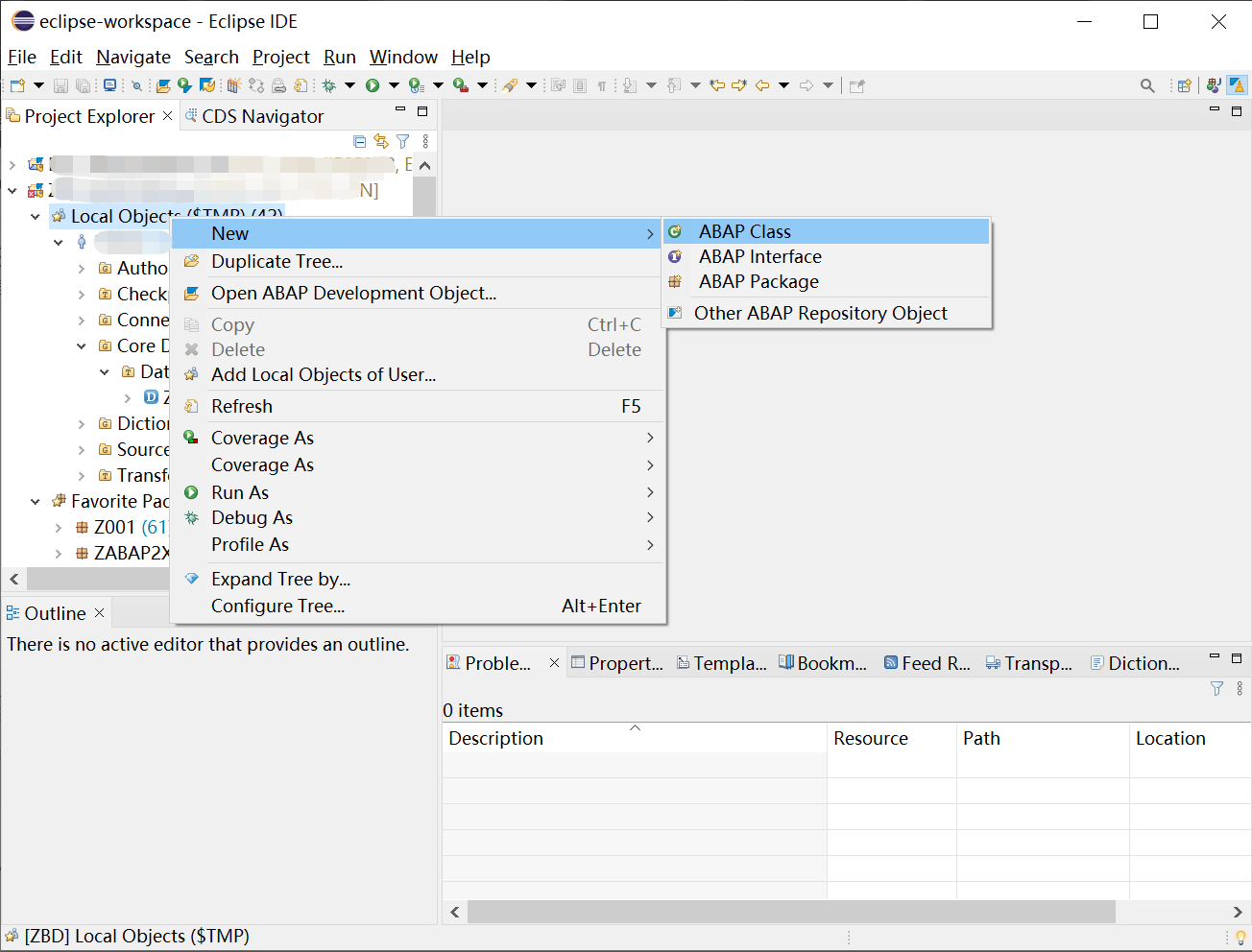Image resolution: width=1252 pixels, height=952 pixels.
Task: Click the Quick Assist lightbulb in the status bar
Action: (x=1241, y=936)
